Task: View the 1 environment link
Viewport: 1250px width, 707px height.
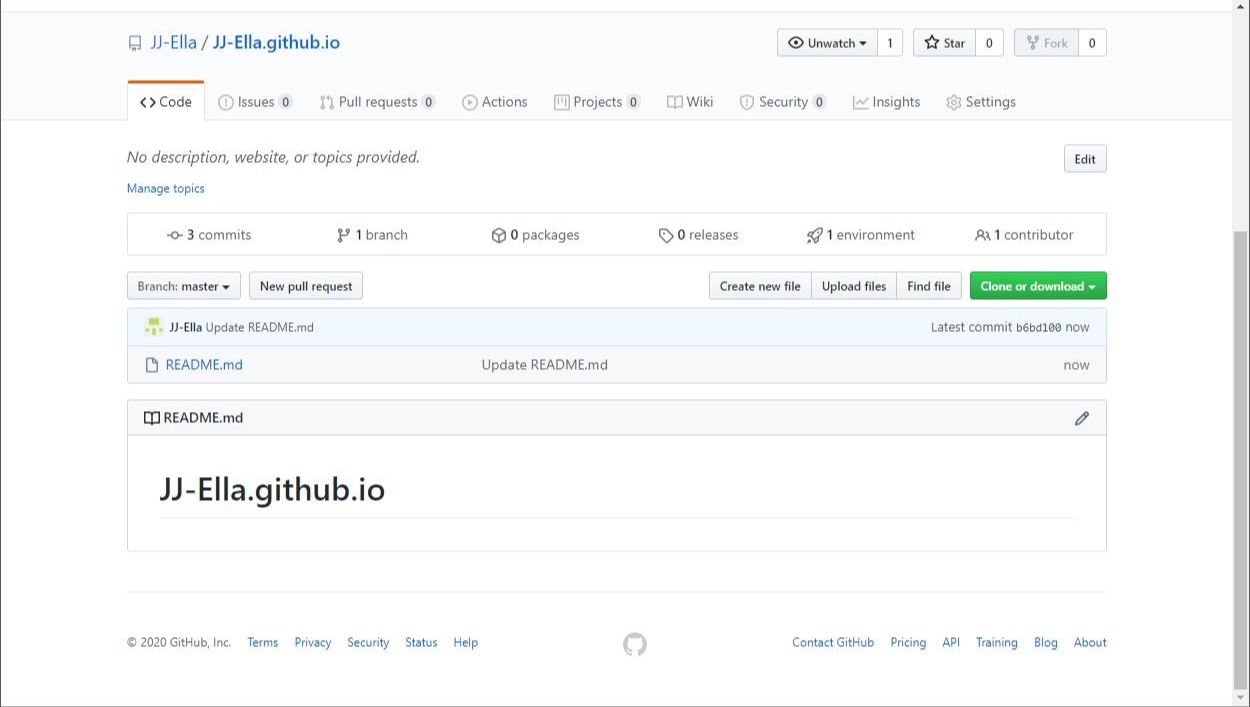Action: point(861,235)
